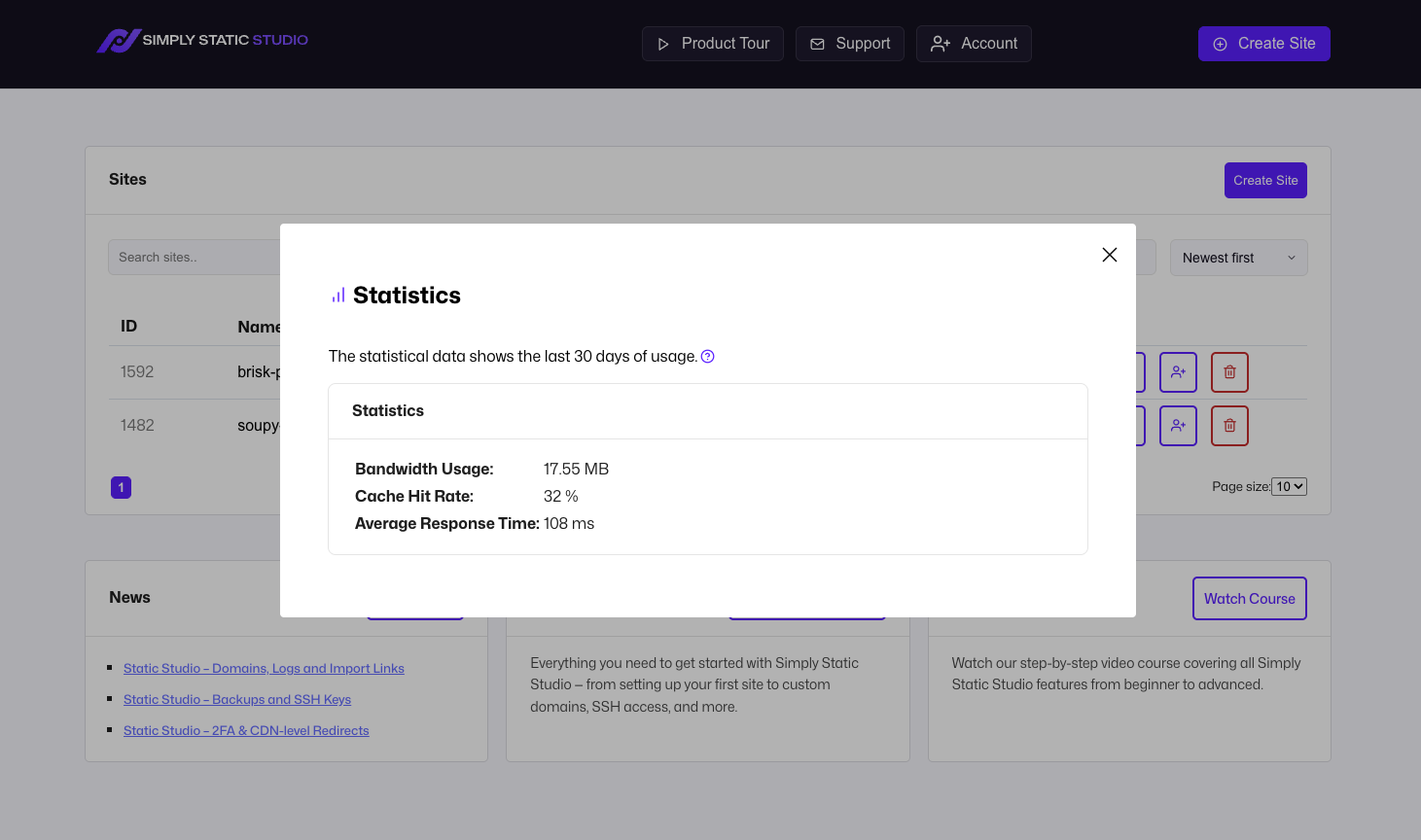
Task: Open the Page size dropdown
Action: (1290, 487)
